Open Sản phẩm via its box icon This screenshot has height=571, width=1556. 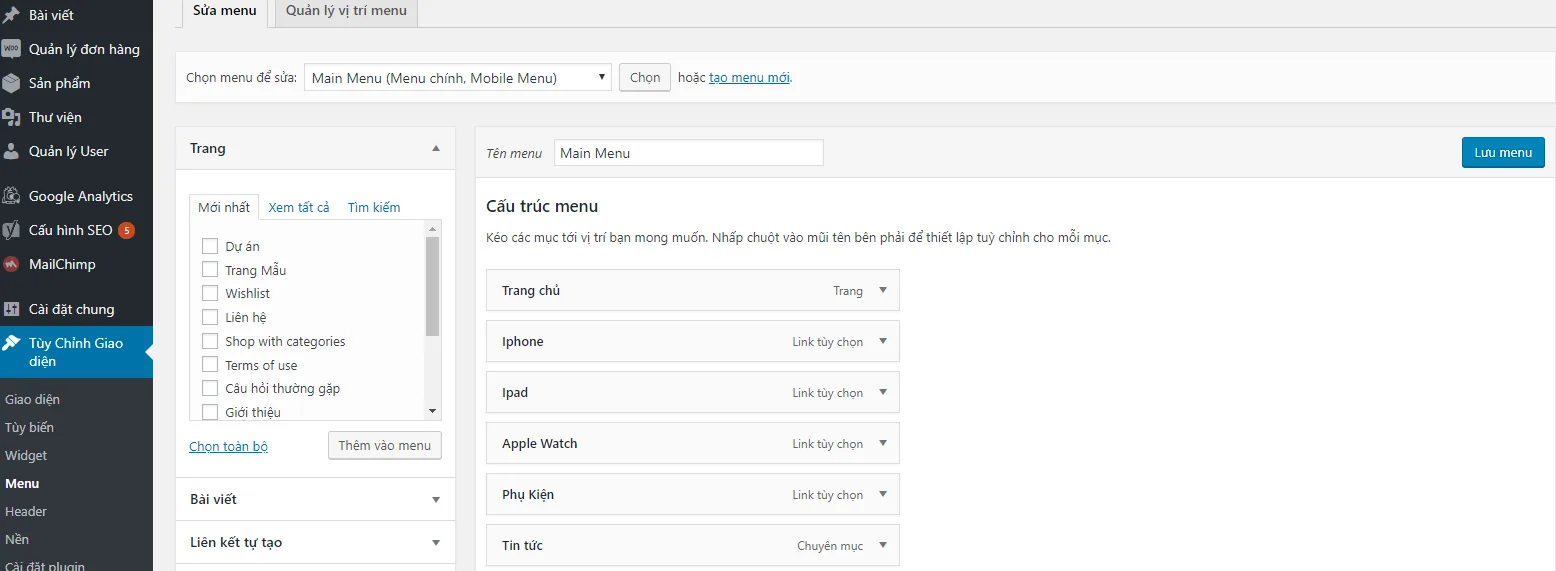11,83
